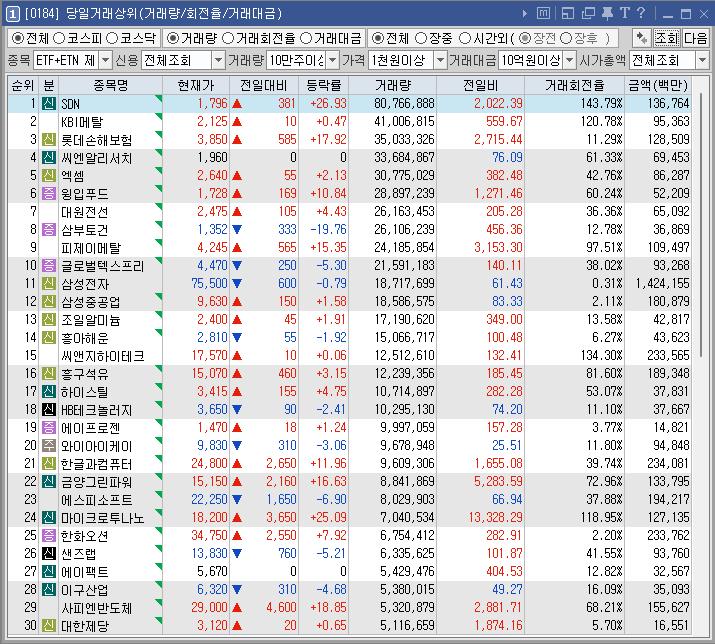Click the black 신 badge next to 샌즈랩
This screenshot has width=715, height=644.
point(49,553)
